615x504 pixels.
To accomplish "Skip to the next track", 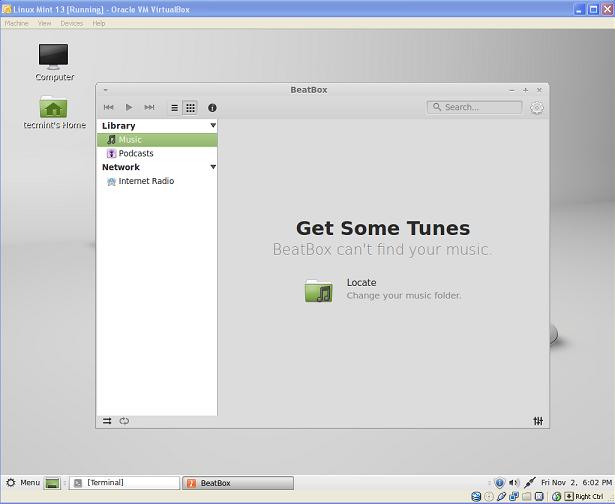I will click(149, 107).
